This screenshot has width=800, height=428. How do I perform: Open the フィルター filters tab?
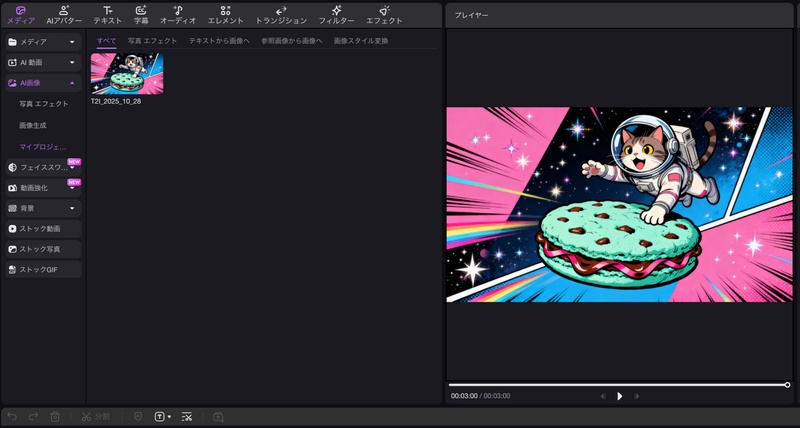336,15
